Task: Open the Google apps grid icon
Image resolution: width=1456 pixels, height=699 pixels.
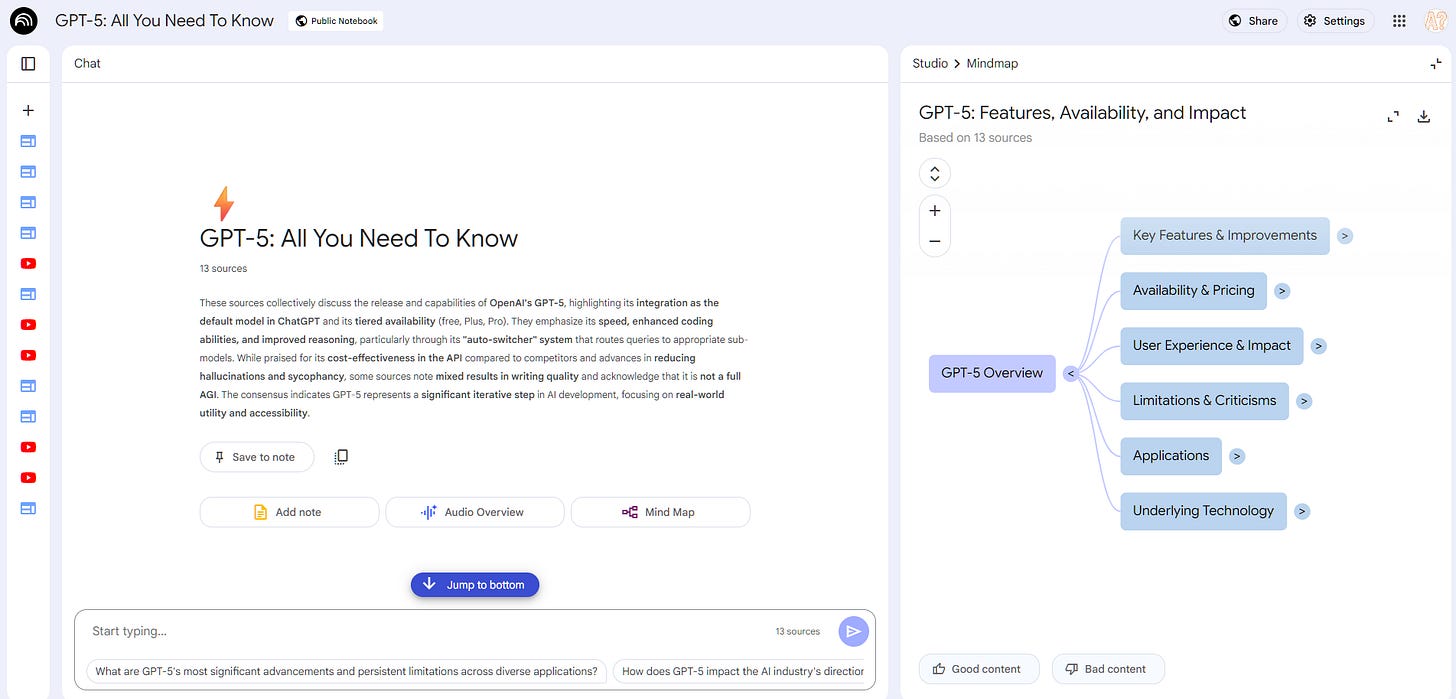Action: pos(1400,21)
